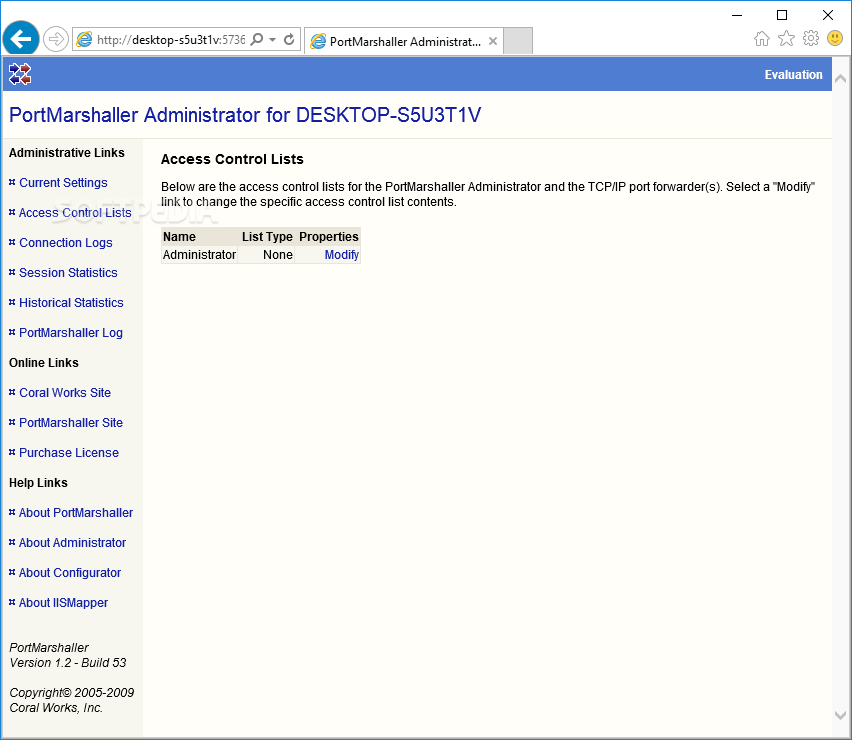Click the Online Links heading
The width and height of the screenshot is (852, 740).
[43, 362]
